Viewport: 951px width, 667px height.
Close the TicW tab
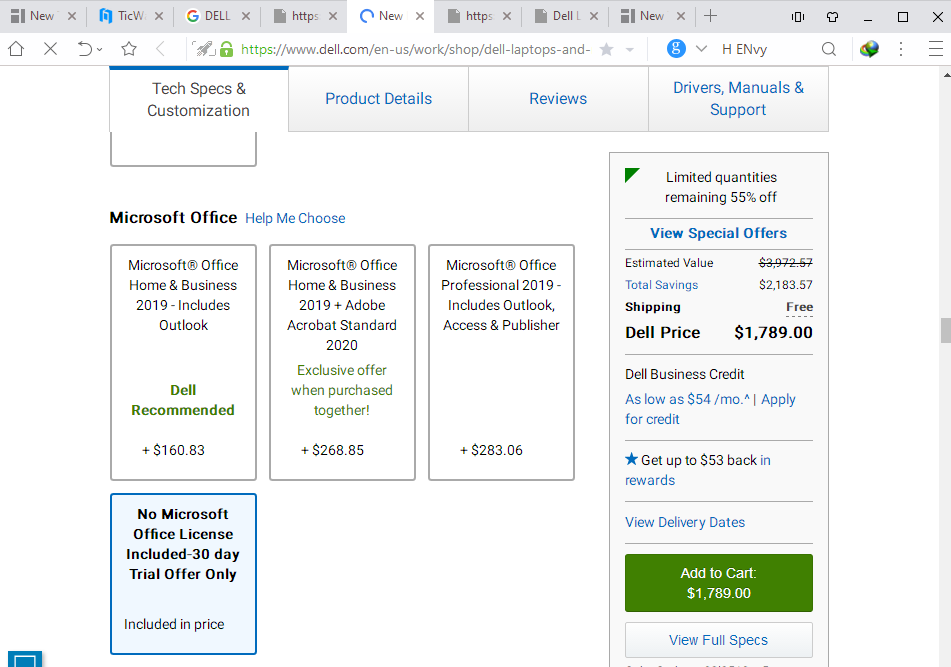[x=159, y=16]
